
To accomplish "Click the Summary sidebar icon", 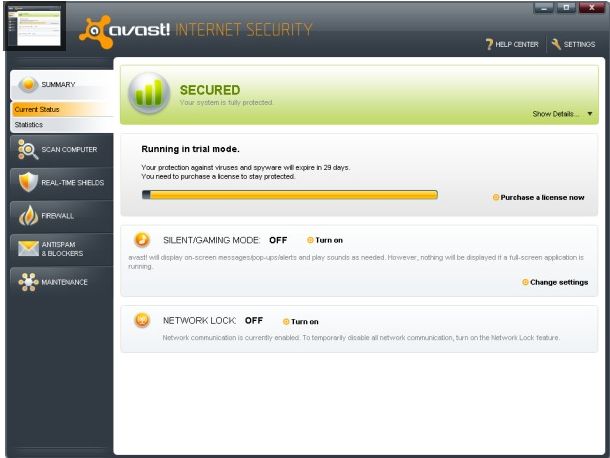I will (x=28, y=85).
